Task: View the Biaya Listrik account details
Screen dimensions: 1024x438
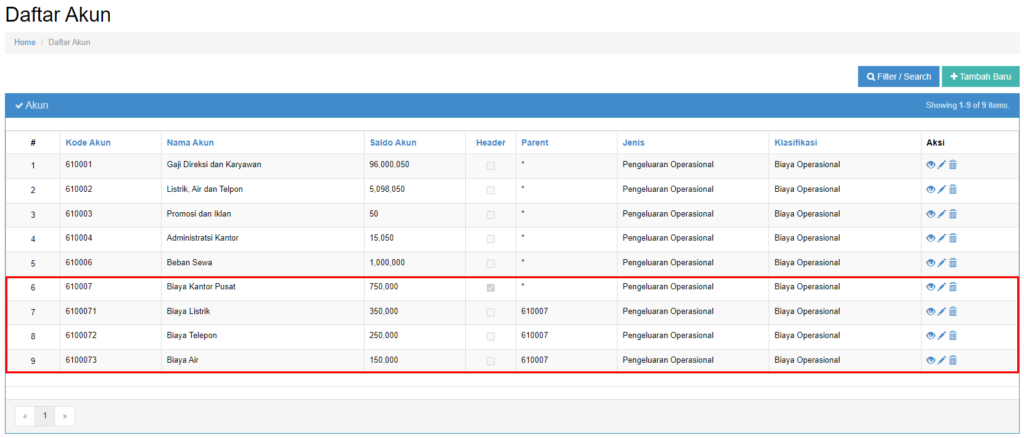Action: point(931,312)
